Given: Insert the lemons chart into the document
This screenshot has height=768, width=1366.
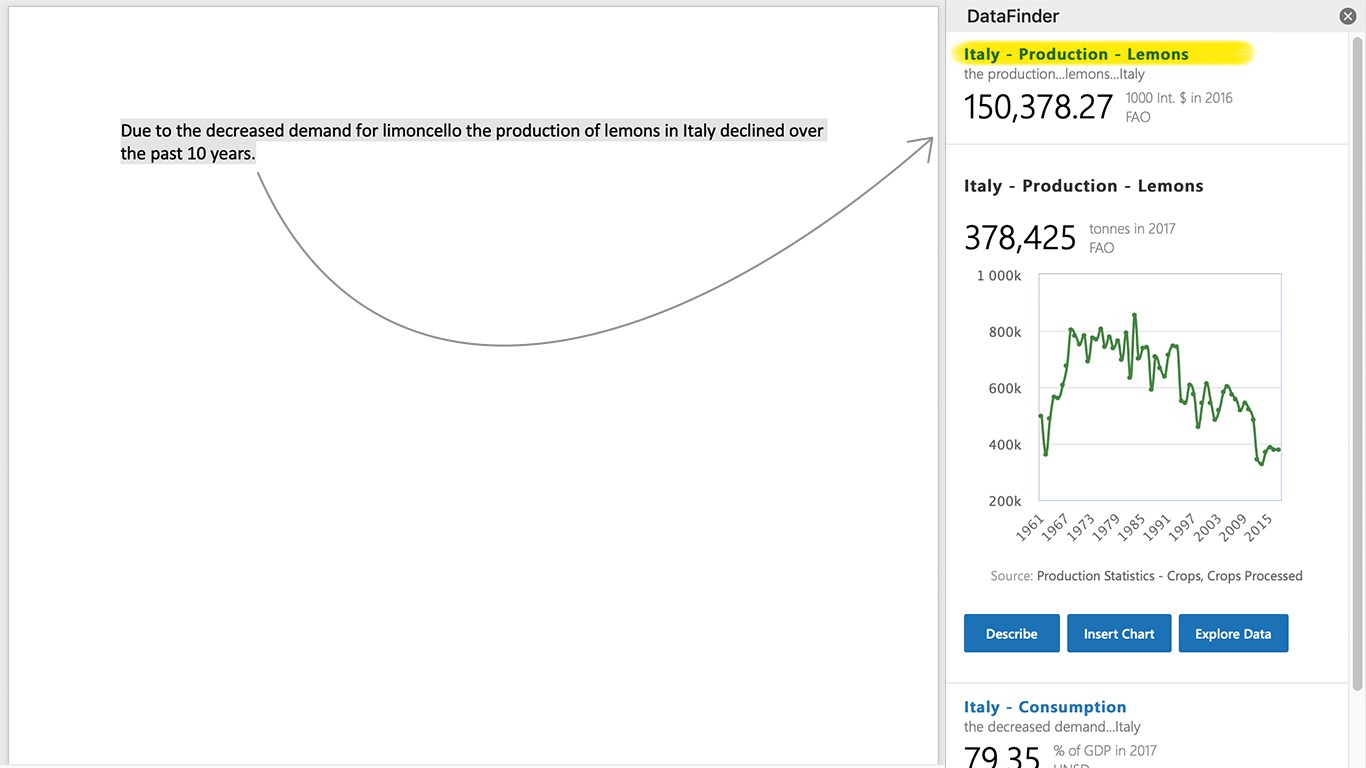Looking at the screenshot, I should 1118,634.
